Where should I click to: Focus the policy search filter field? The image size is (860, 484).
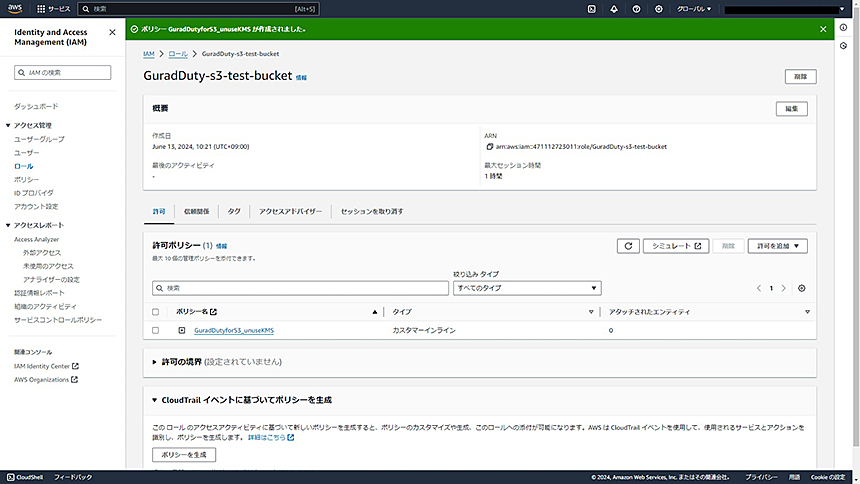click(x=300, y=288)
